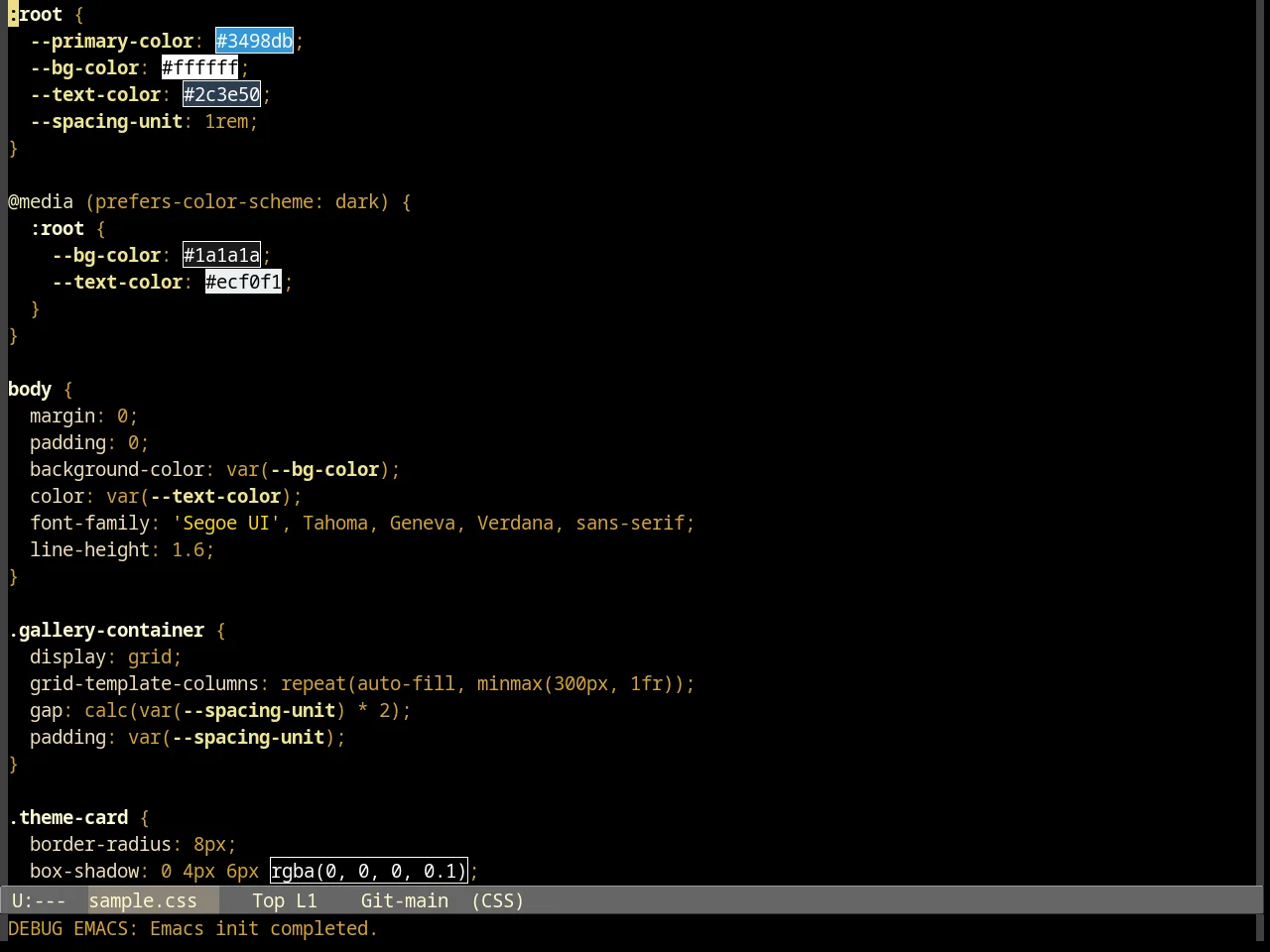Image resolution: width=1270 pixels, height=952 pixels.
Task: Click the Geneva font name
Action: coord(423,523)
